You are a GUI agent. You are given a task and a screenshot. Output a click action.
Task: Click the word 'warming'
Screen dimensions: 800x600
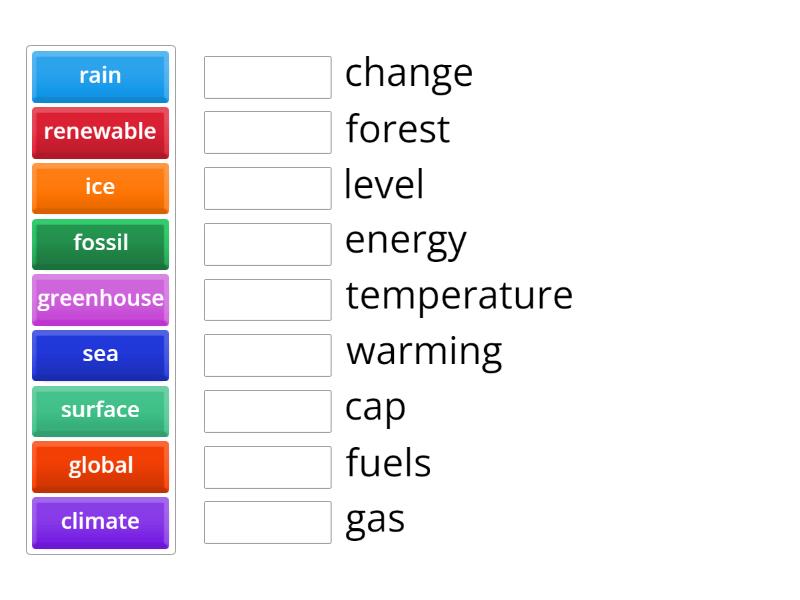point(422,351)
